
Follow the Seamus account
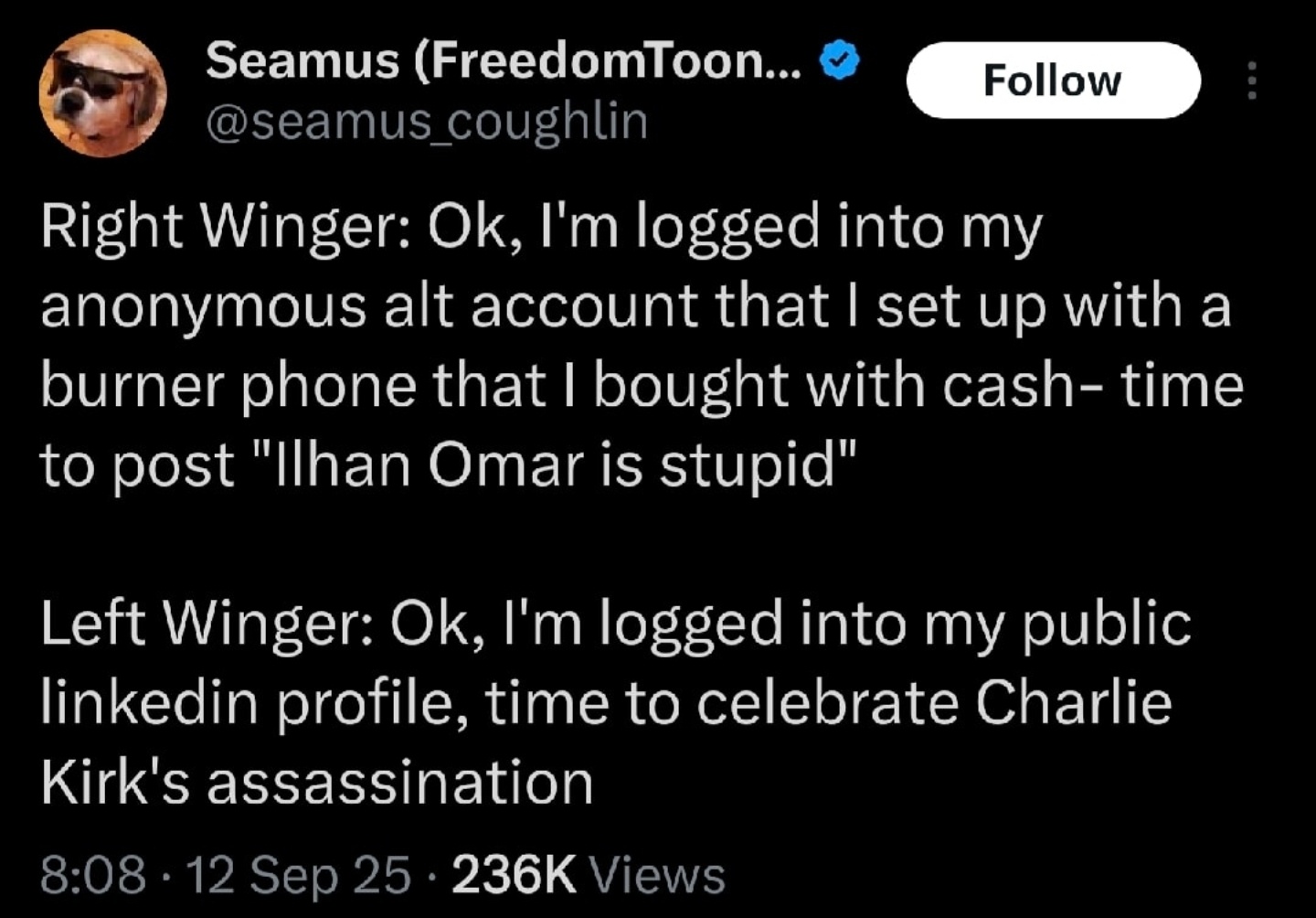point(1053,80)
